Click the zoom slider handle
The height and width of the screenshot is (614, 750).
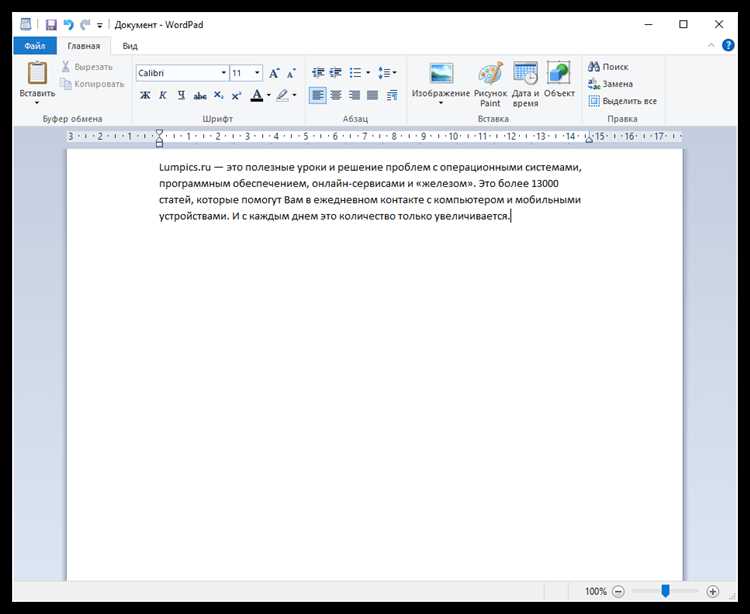665,591
